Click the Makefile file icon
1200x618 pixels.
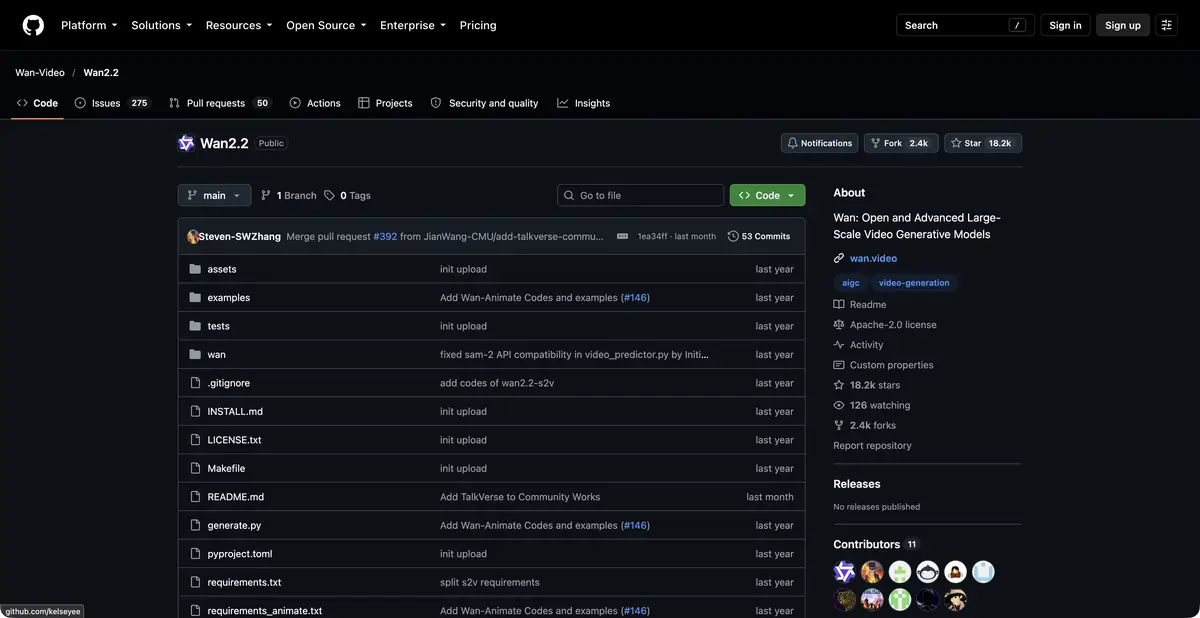(x=195, y=468)
